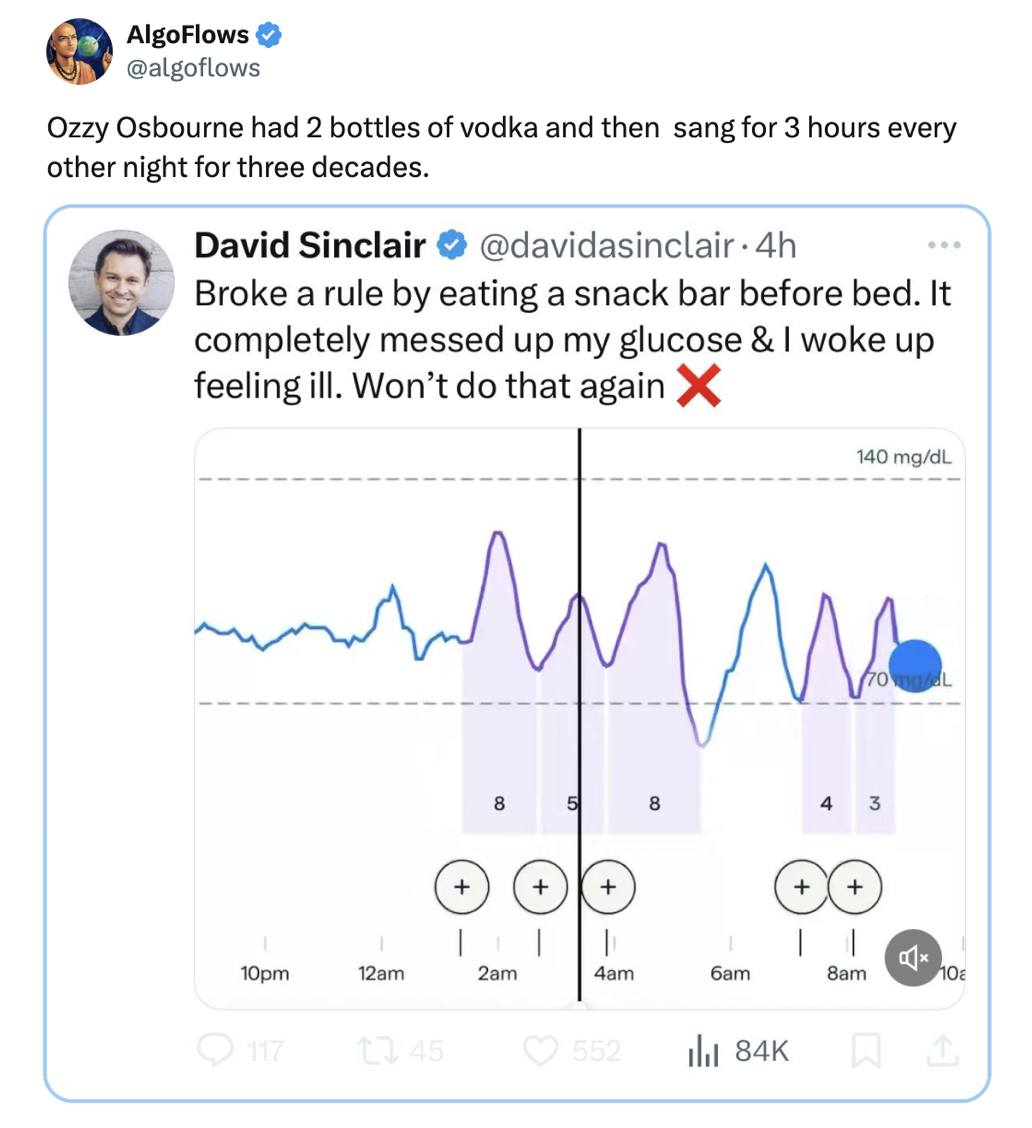This screenshot has height=1128, width=1032.
Task: Click David Sinclair's profile photo
Action: coord(121,282)
